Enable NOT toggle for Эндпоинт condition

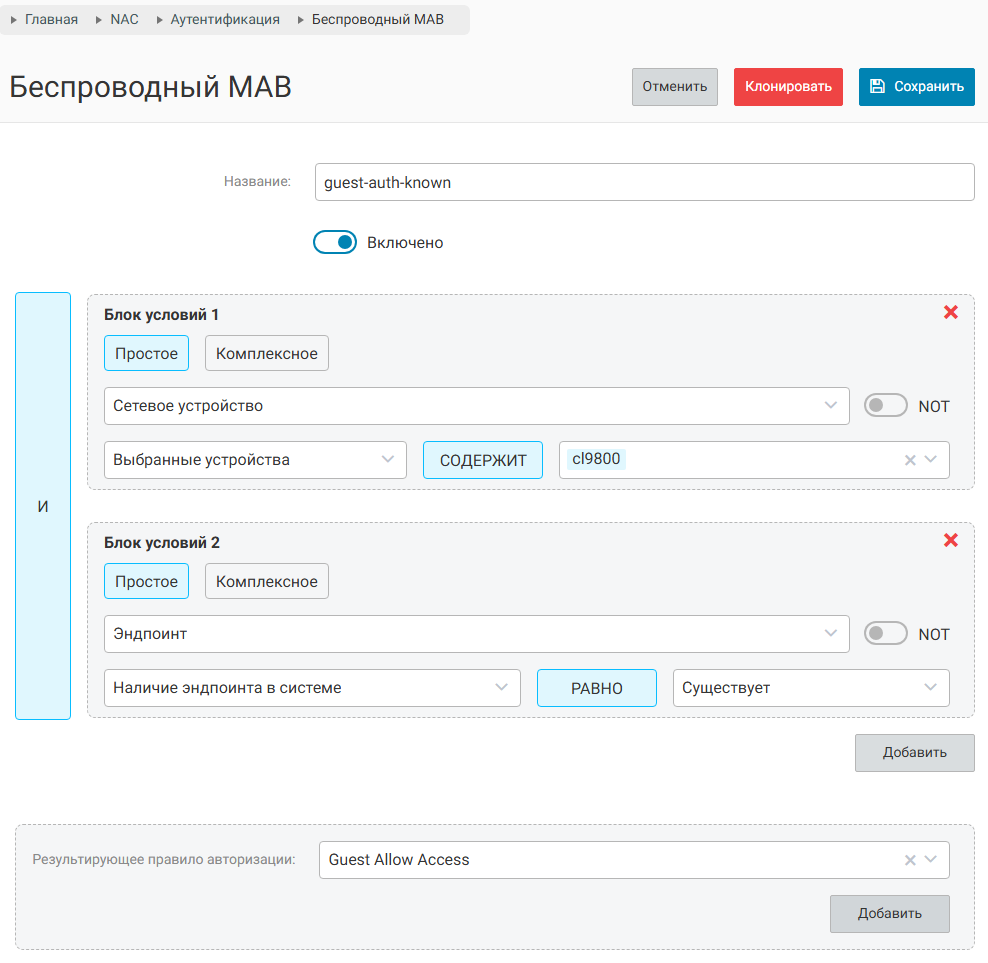coord(885,634)
